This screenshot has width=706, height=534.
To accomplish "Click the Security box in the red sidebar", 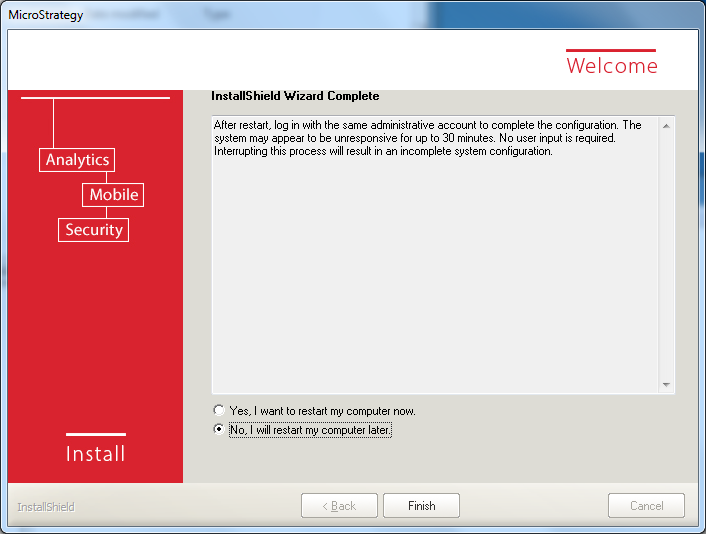I will point(94,230).
